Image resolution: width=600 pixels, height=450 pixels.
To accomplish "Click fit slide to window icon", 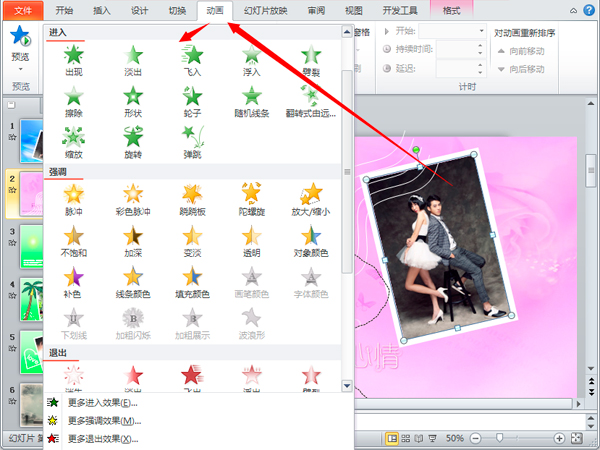I will tap(576, 439).
